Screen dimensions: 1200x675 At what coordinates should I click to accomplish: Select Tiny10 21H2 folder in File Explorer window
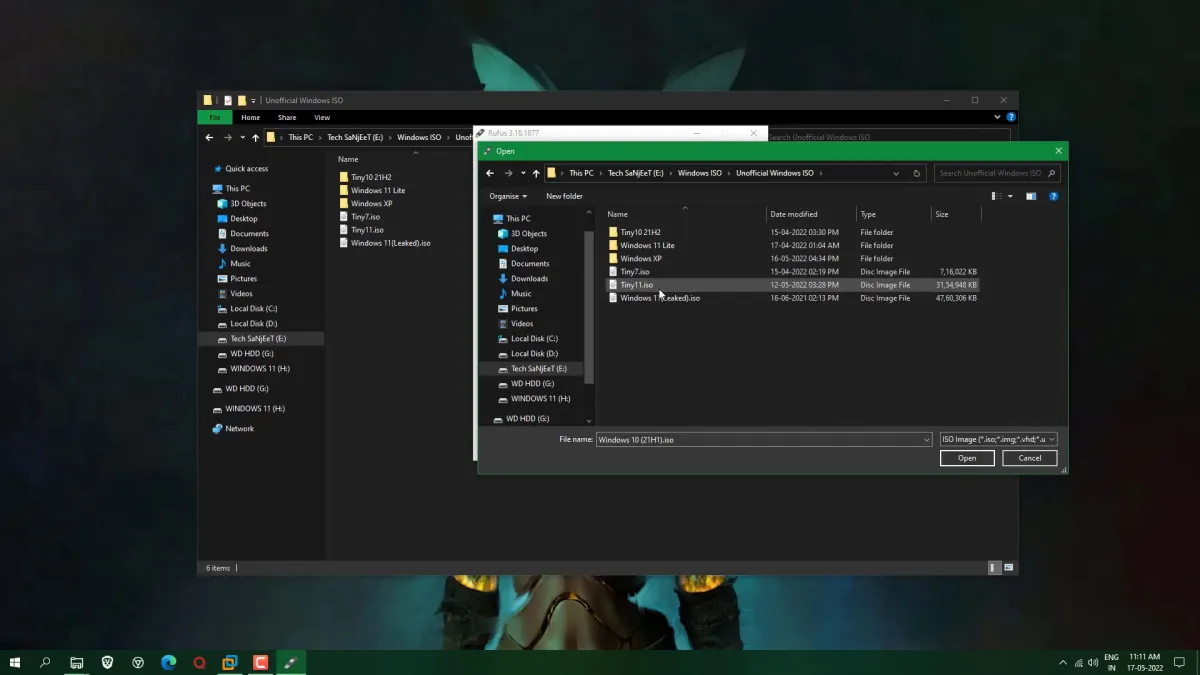370,177
